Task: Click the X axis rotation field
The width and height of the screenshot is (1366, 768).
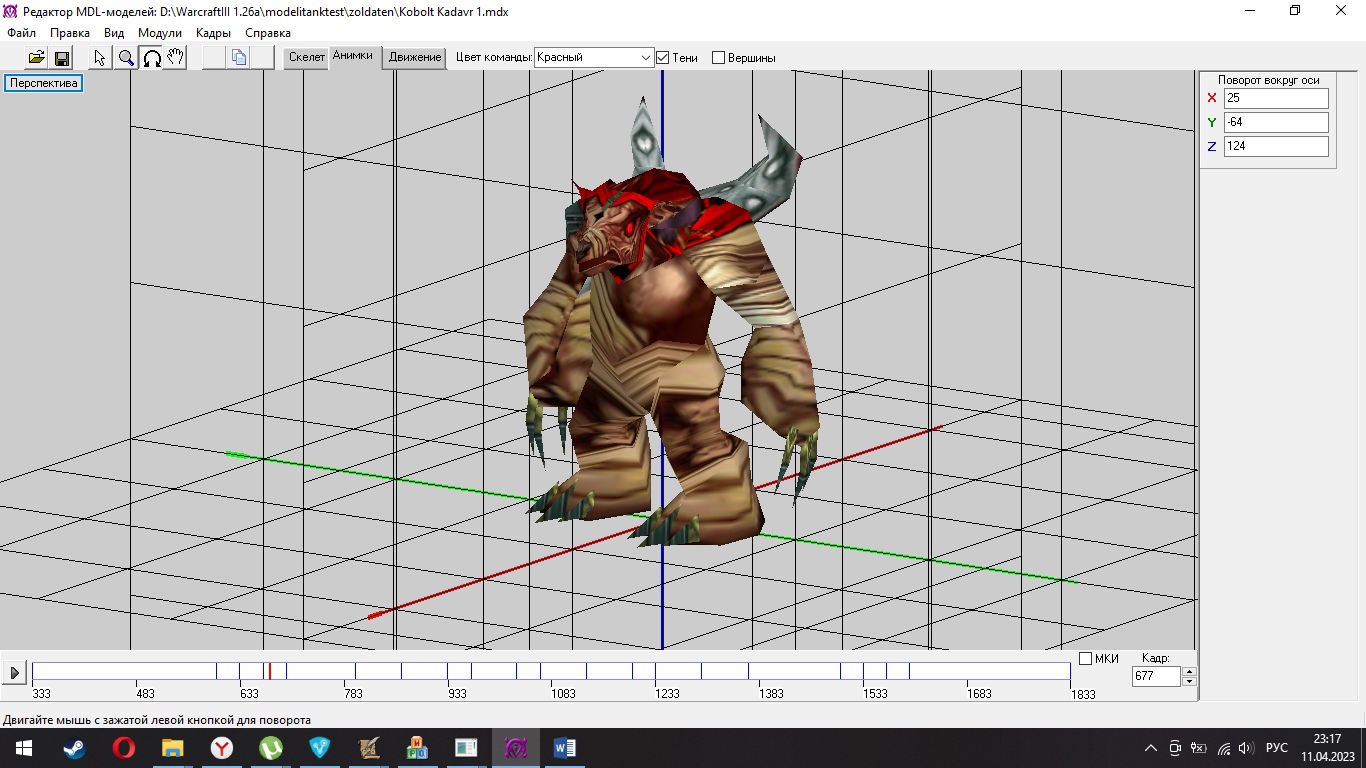Action: click(x=1276, y=98)
